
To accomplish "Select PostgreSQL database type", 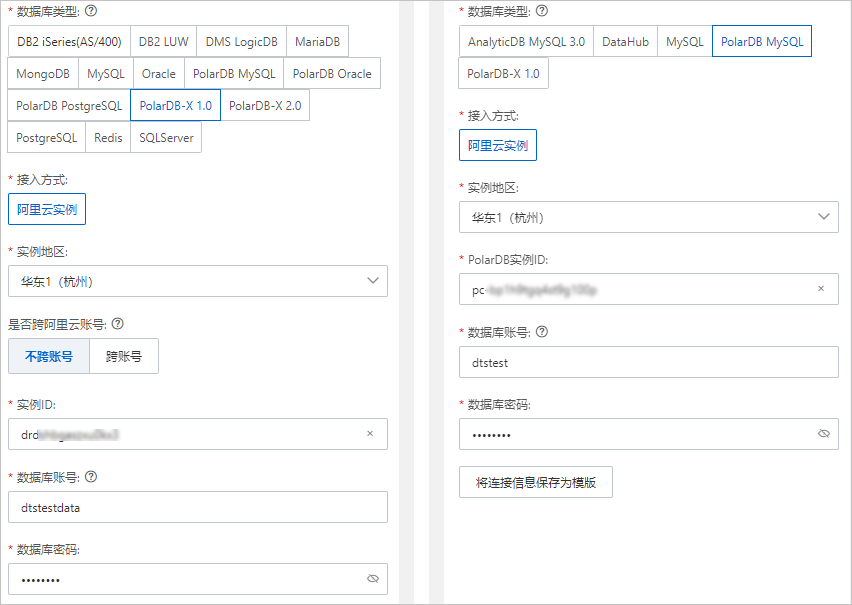I will tap(47, 138).
